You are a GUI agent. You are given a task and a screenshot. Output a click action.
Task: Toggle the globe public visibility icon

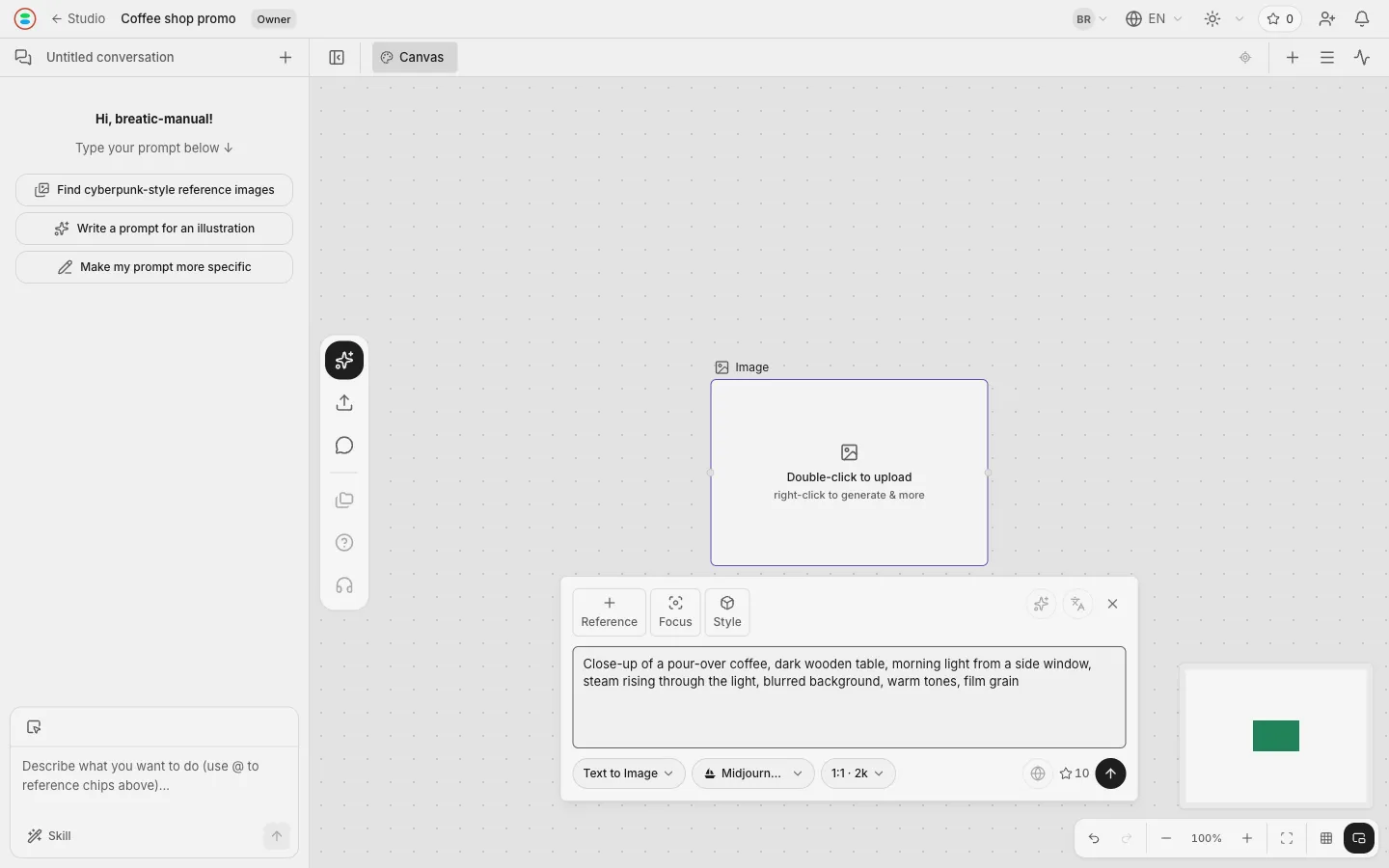[x=1038, y=773]
